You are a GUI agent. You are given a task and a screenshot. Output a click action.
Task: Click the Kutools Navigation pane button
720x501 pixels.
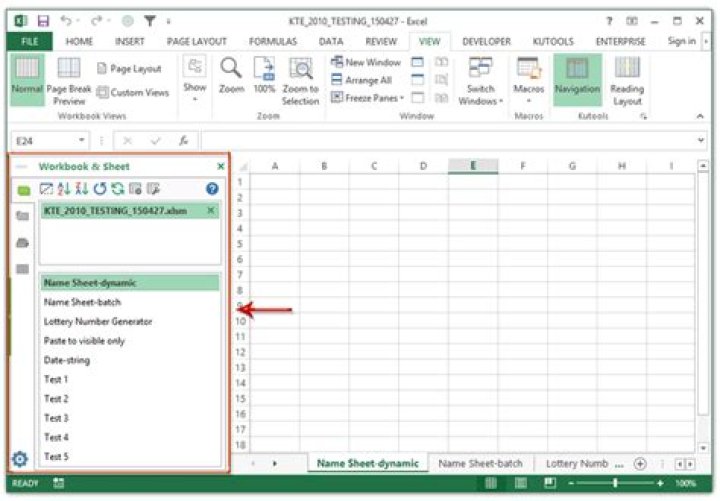click(x=577, y=79)
